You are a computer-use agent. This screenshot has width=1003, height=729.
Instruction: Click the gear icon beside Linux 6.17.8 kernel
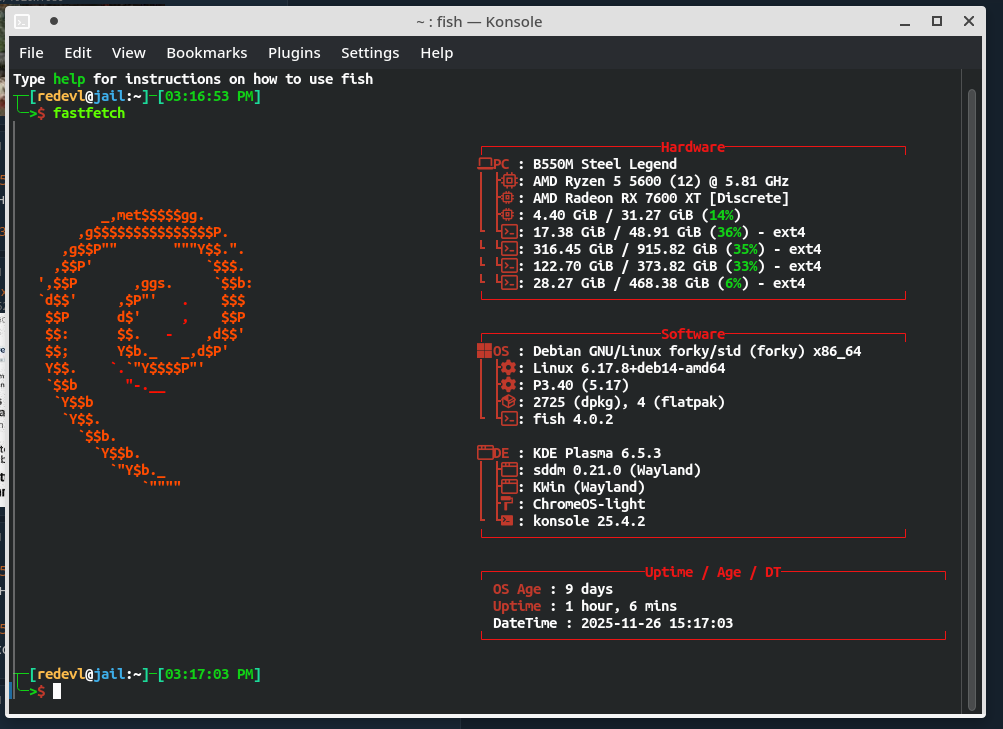[x=508, y=368]
